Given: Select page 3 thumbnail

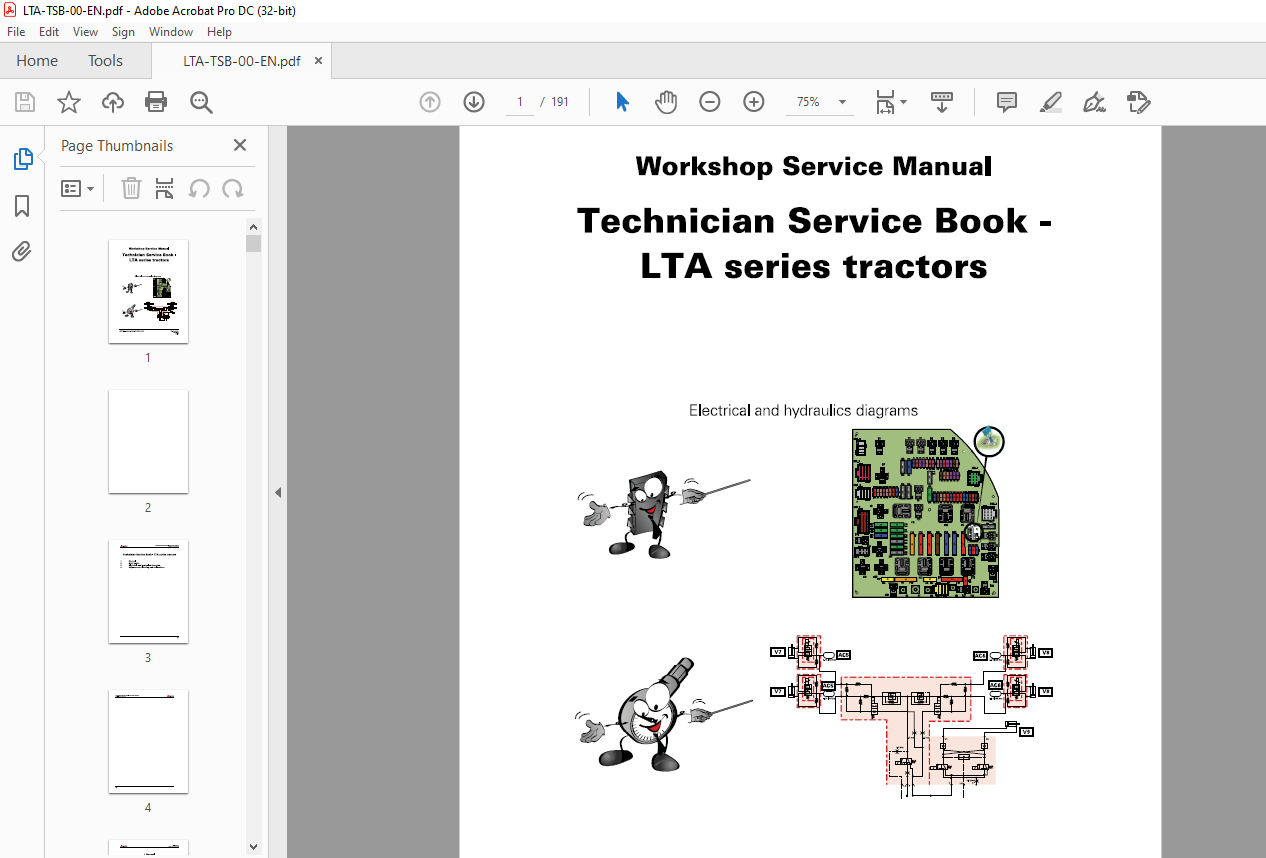Looking at the screenshot, I should click(x=148, y=591).
